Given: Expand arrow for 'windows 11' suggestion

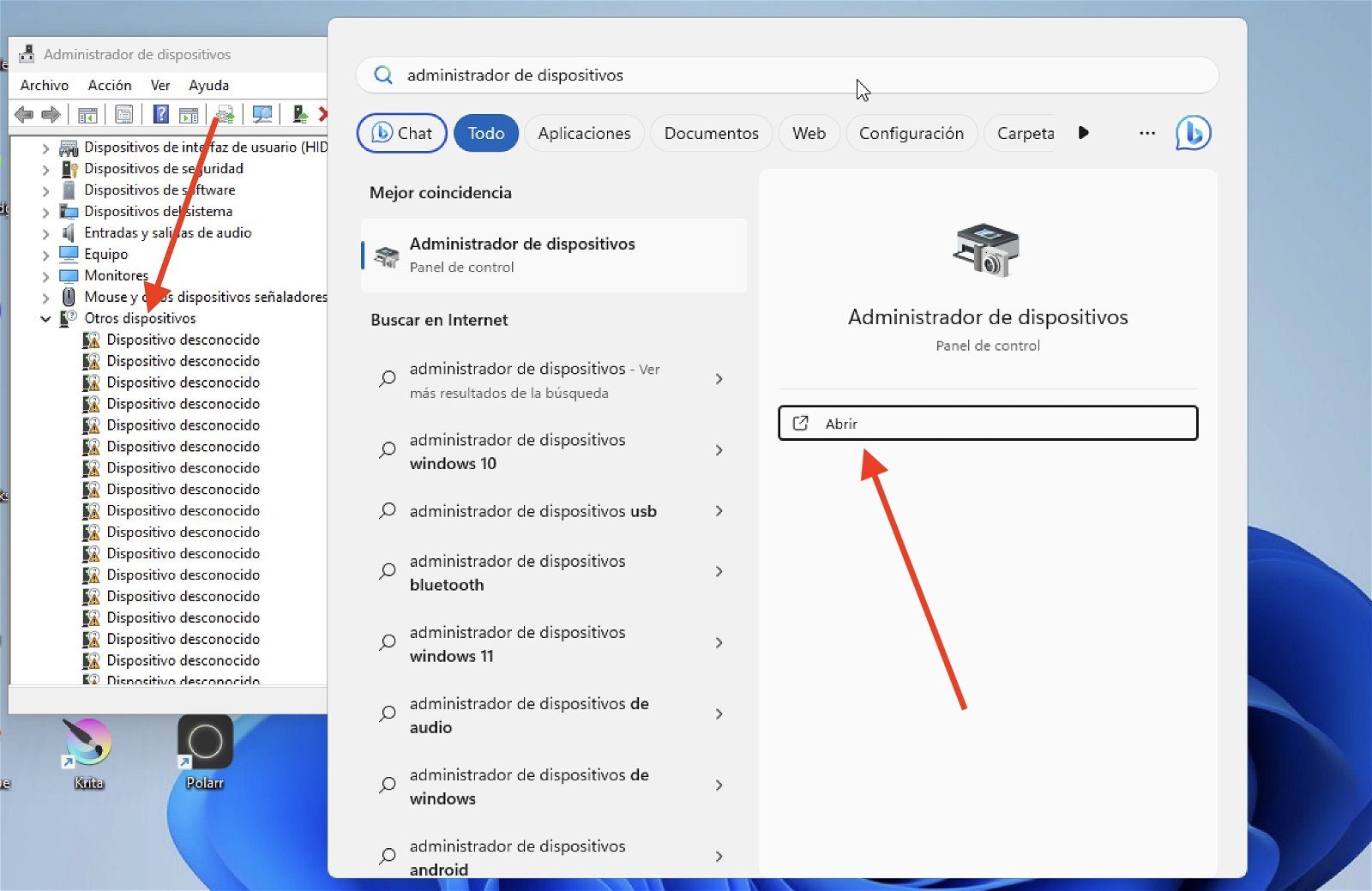Looking at the screenshot, I should pyautogui.click(x=719, y=643).
